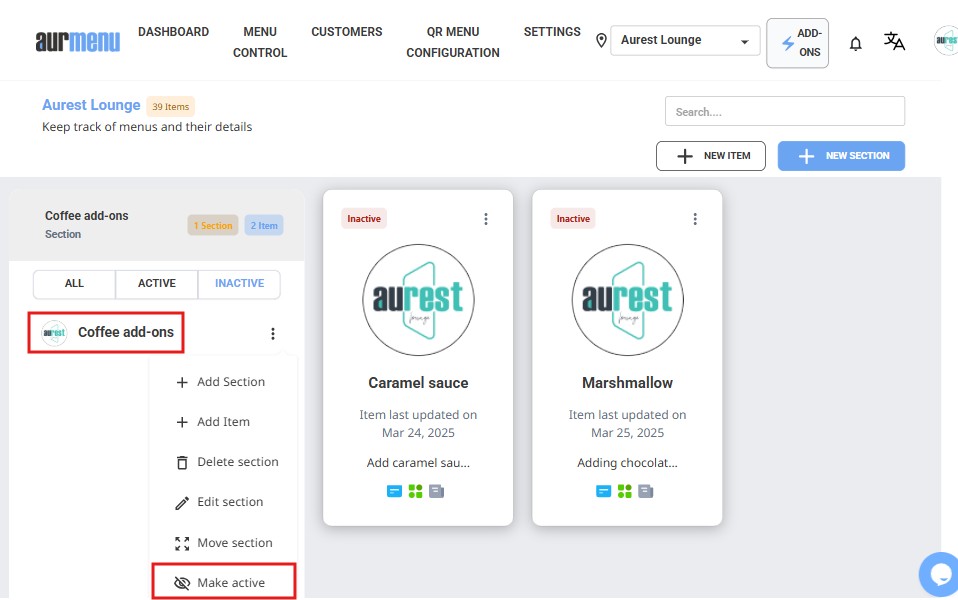Click the NEW ITEM button
Image resolution: width=958 pixels, height=600 pixels.
[x=710, y=156]
